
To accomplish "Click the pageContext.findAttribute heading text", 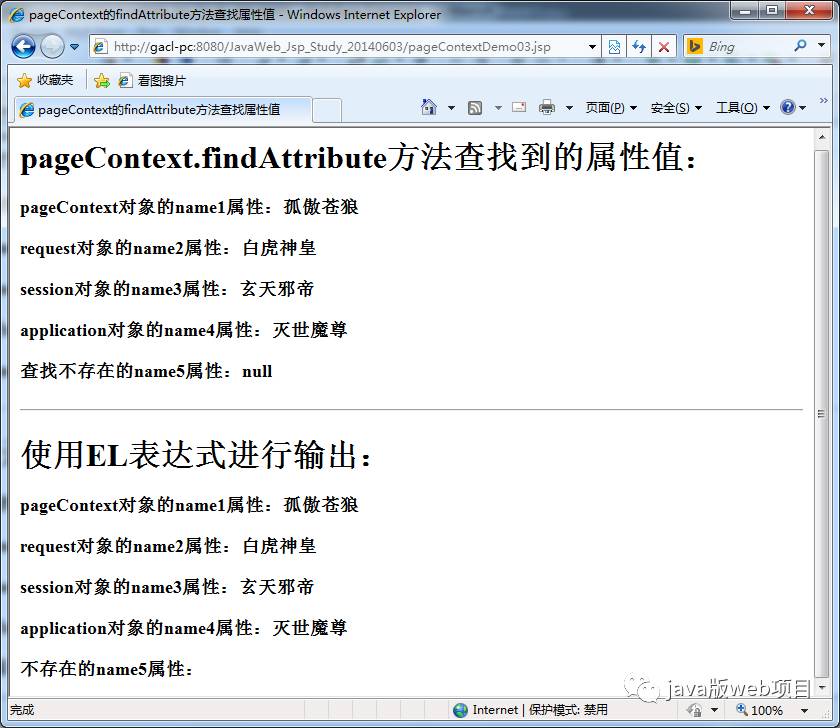I will point(358,157).
